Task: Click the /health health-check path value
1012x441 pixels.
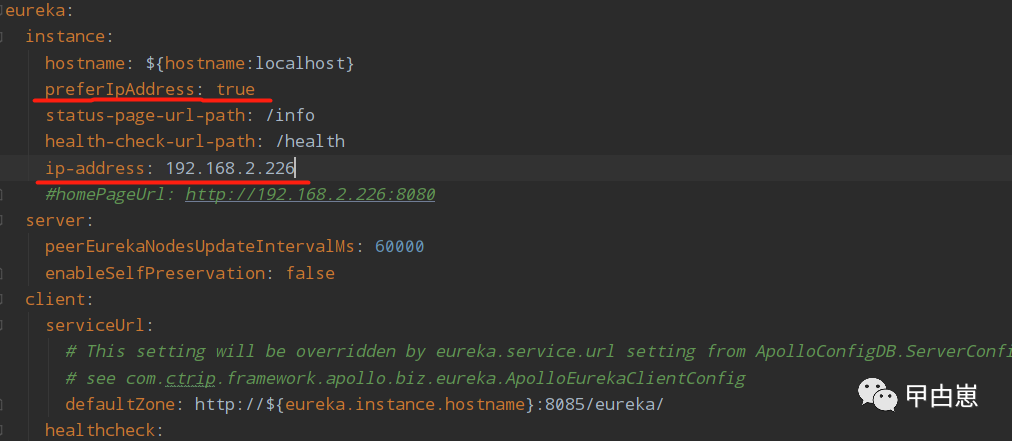Action: pos(310,141)
